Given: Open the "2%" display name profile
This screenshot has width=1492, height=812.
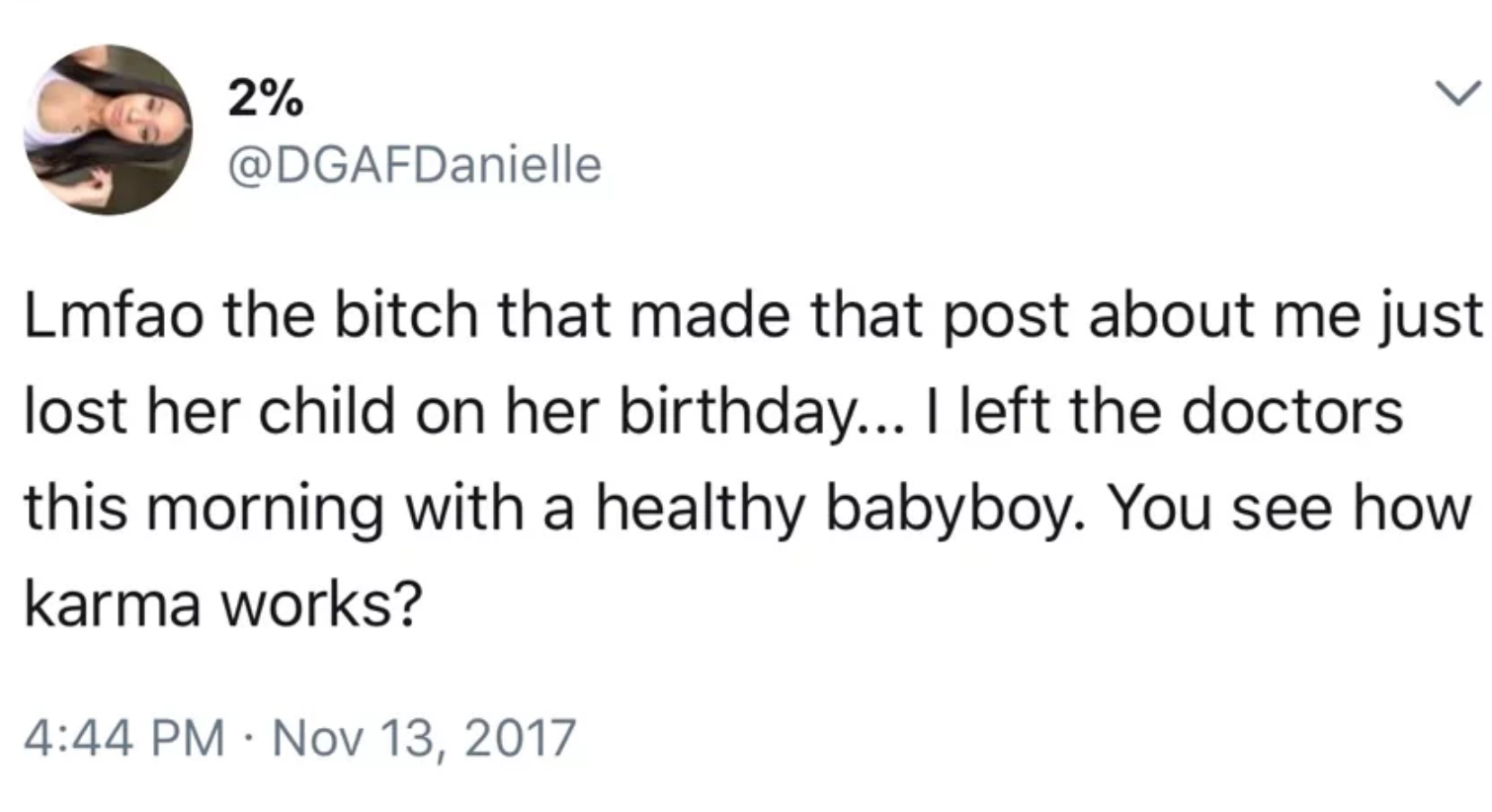Looking at the screenshot, I should 265,100.
